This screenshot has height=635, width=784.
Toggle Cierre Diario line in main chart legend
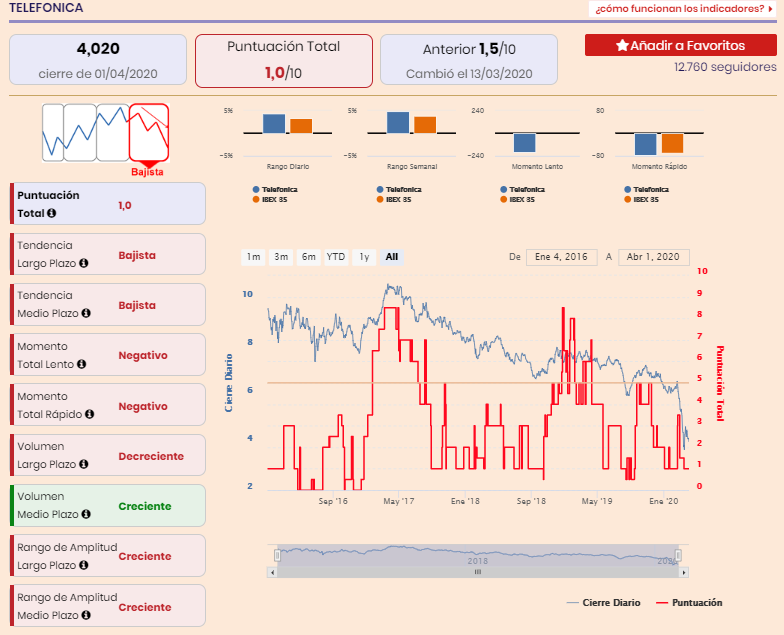[x=604, y=602]
